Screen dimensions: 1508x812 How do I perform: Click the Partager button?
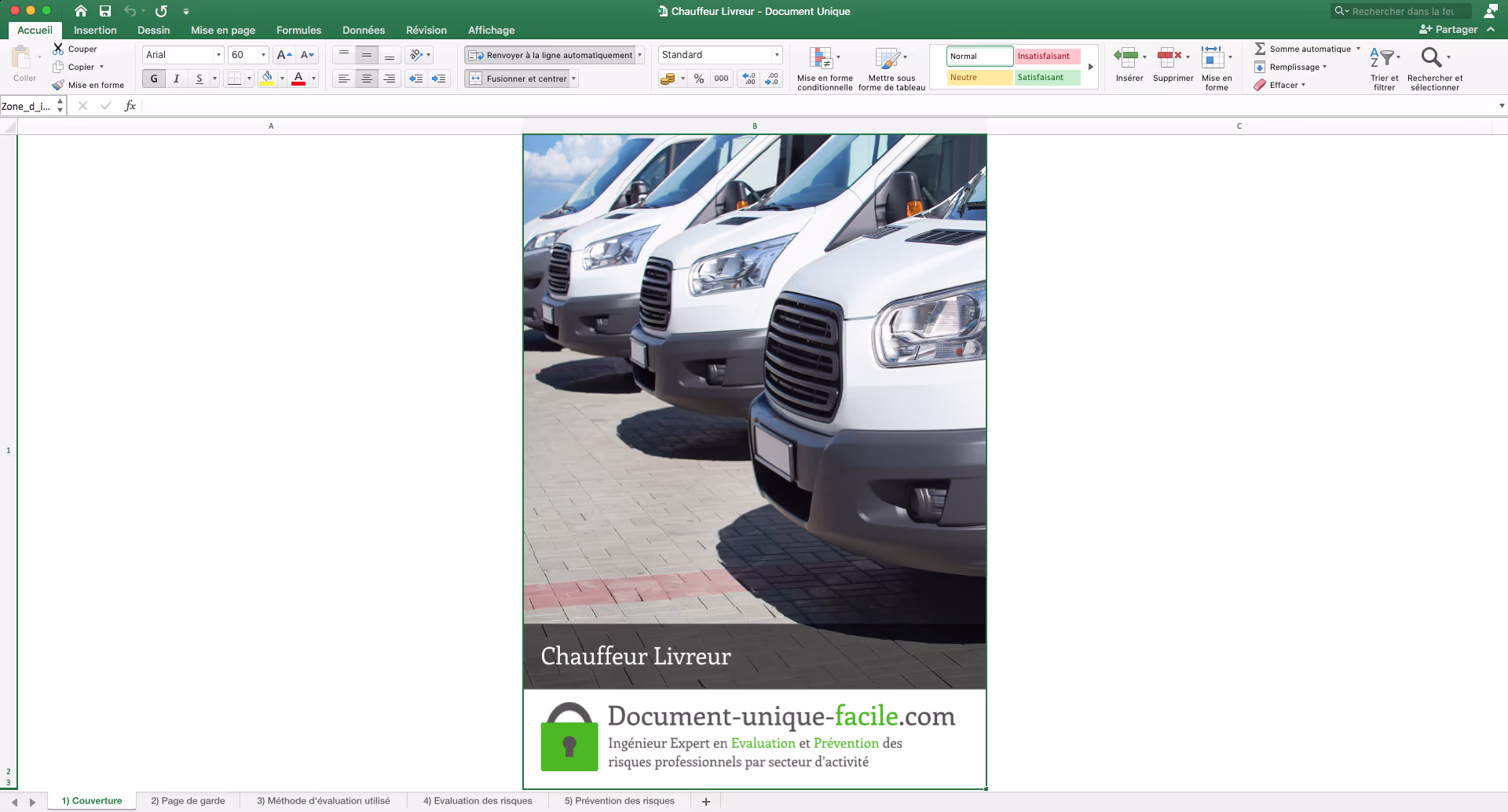tap(1448, 30)
